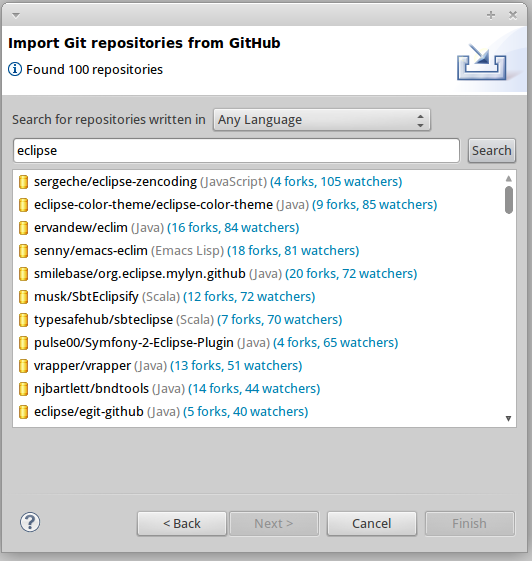Open the Any Language dropdown
532x561 pixels.
[x=322, y=119]
